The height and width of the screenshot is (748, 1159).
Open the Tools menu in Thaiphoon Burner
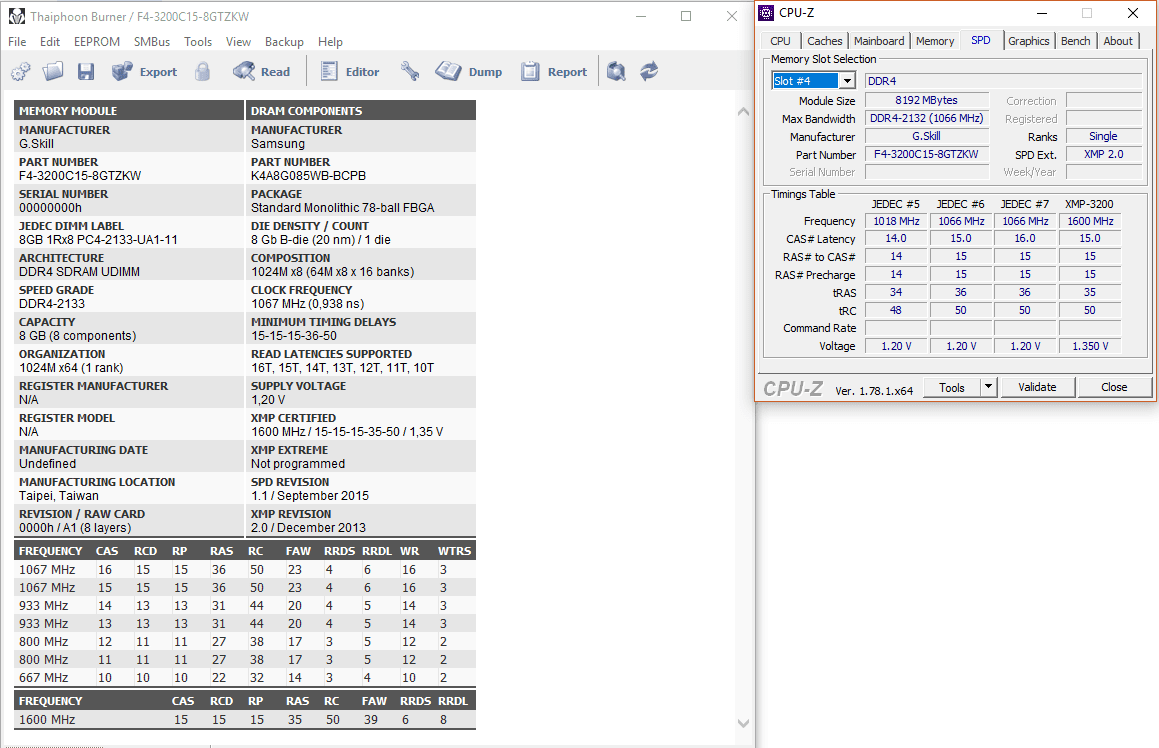tap(198, 42)
